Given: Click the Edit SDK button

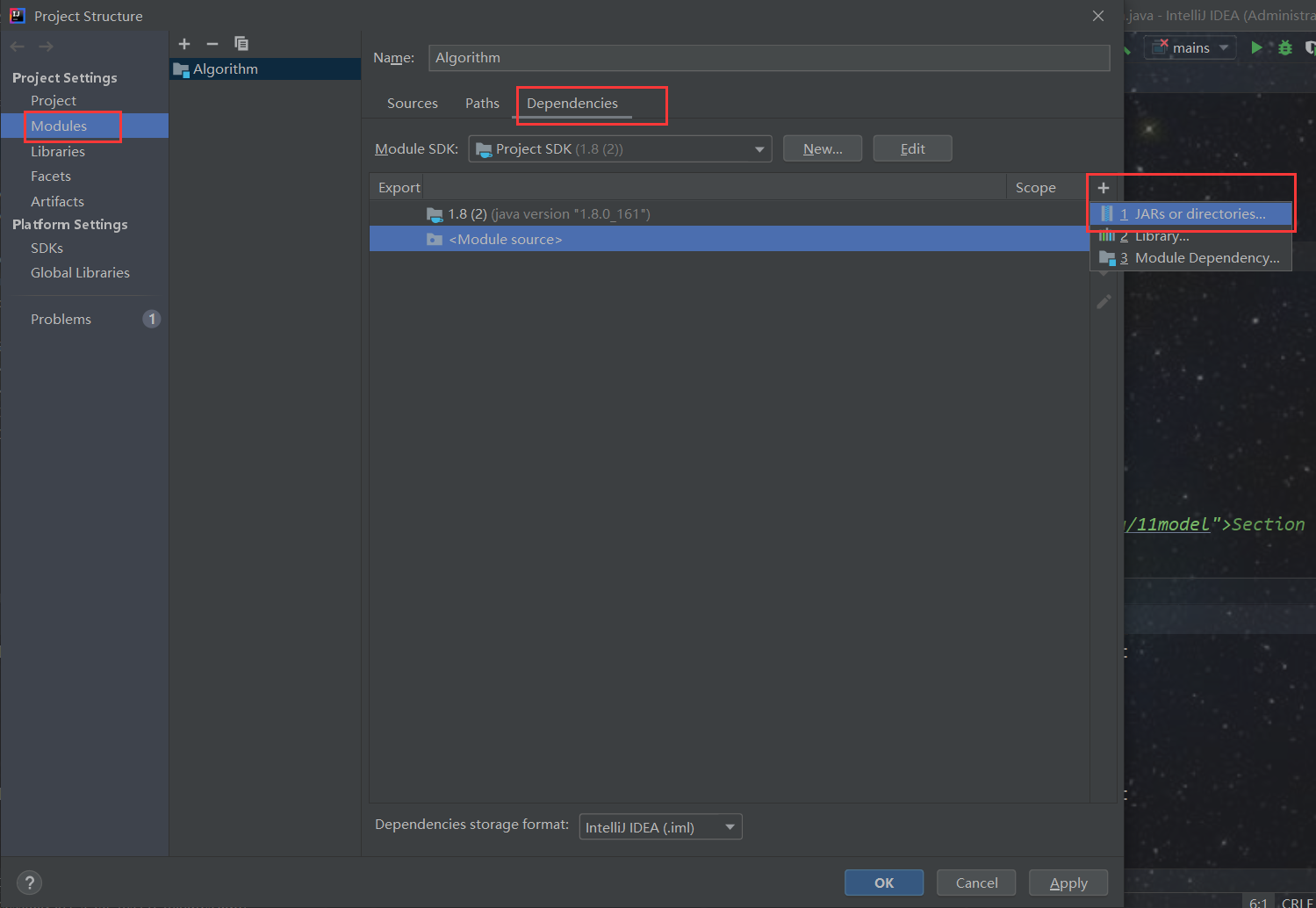Looking at the screenshot, I should [x=913, y=149].
